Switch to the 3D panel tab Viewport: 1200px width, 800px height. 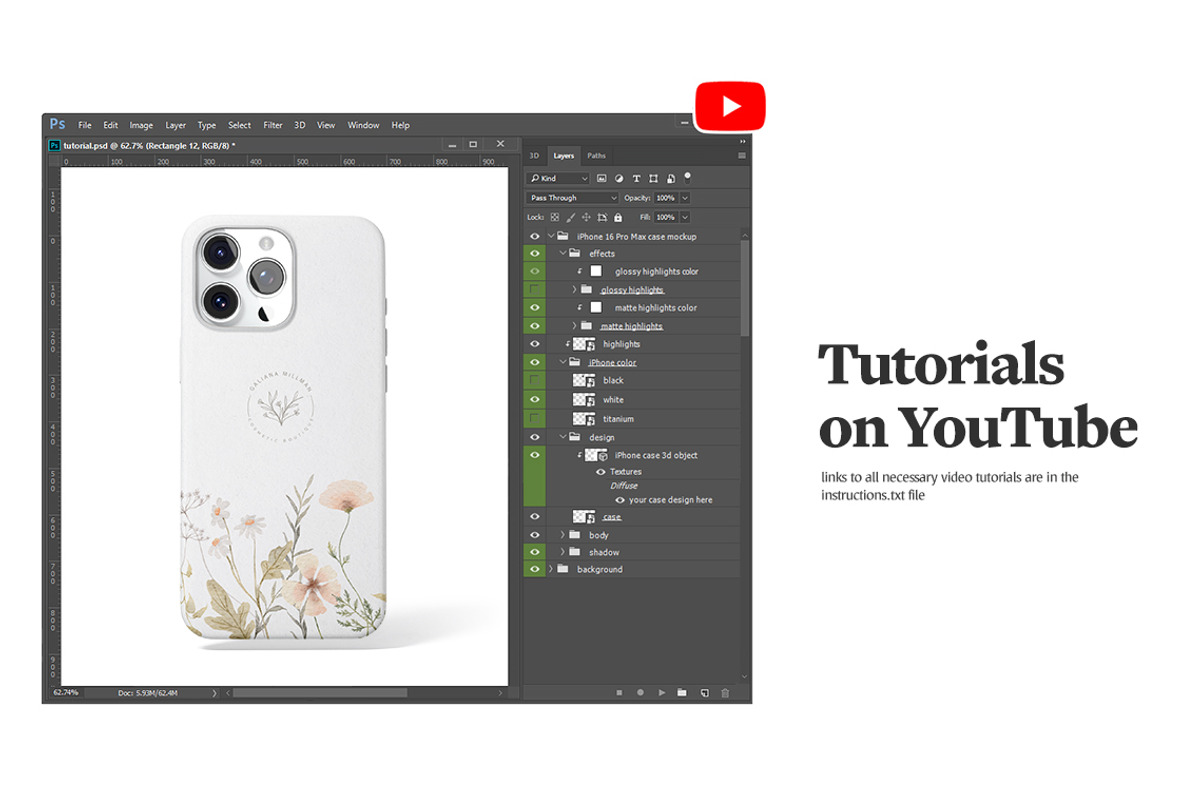[534, 156]
